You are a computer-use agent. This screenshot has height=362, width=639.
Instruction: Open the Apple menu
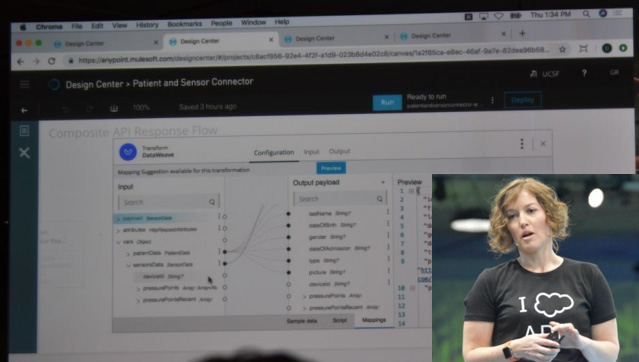(x=23, y=27)
